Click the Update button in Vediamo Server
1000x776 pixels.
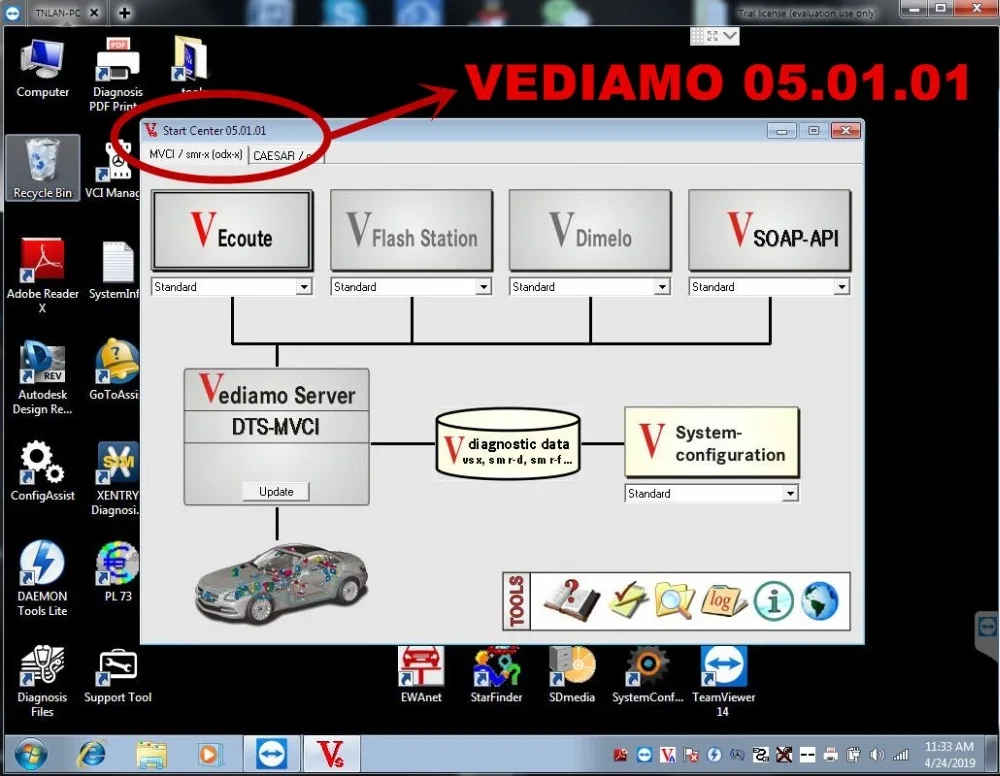click(x=276, y=492)
